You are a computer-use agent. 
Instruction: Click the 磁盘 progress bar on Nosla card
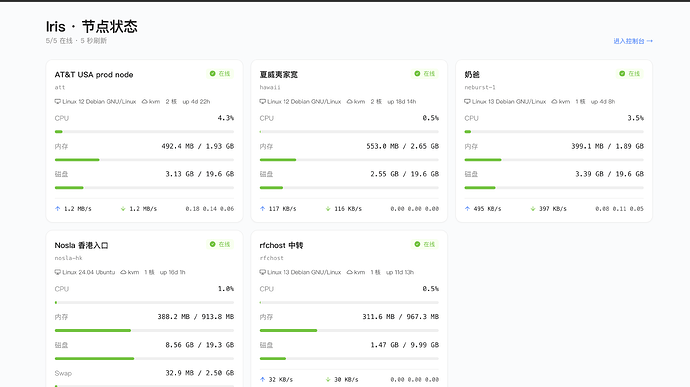(144, 359)
